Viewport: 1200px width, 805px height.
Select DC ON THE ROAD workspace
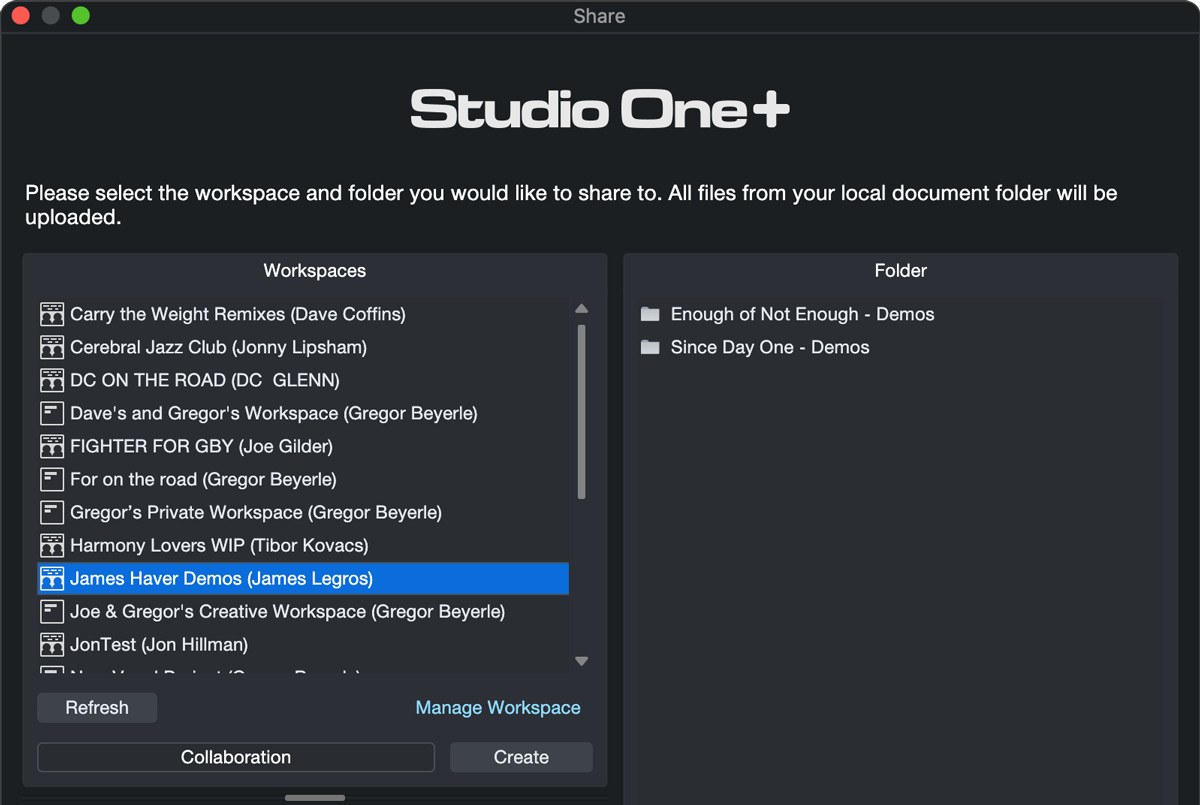point(204,380)
